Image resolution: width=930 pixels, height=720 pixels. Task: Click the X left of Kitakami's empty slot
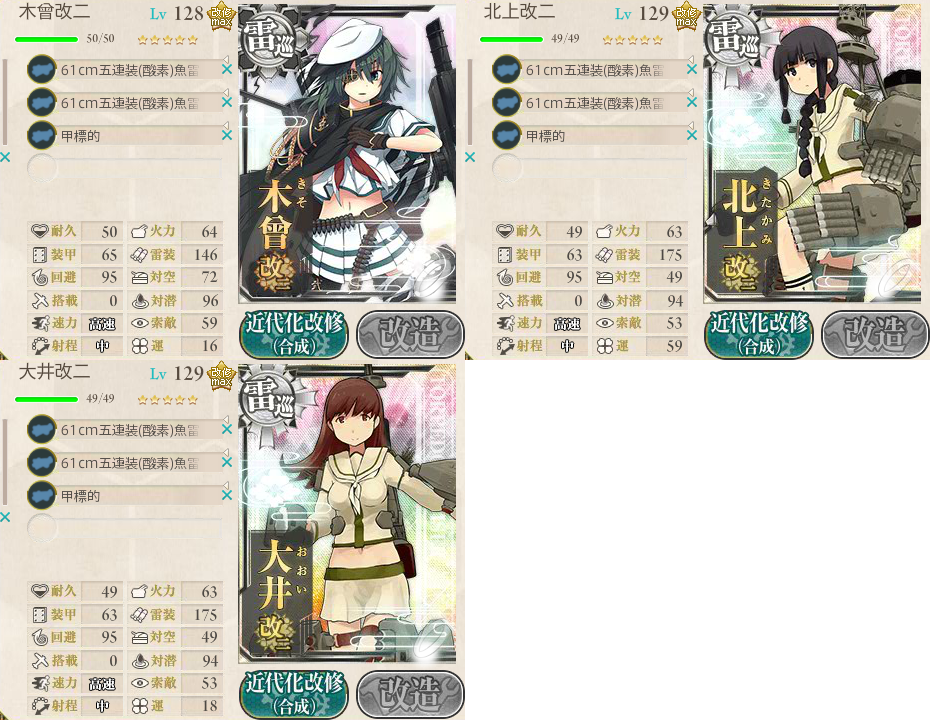pos(470,157)
